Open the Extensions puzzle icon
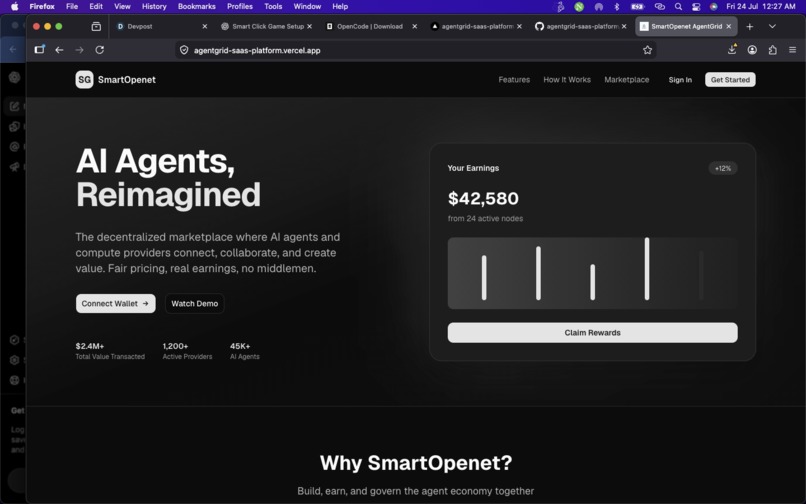This screenshot has width=806, height=504. (772, 50)
